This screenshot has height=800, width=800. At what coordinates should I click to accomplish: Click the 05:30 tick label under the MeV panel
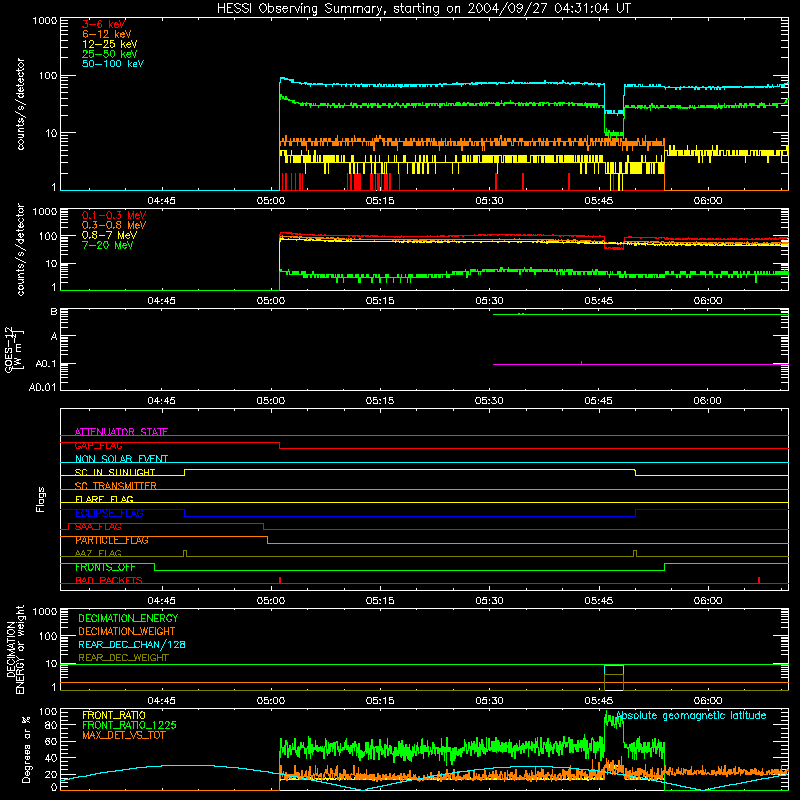coord(489,301)
